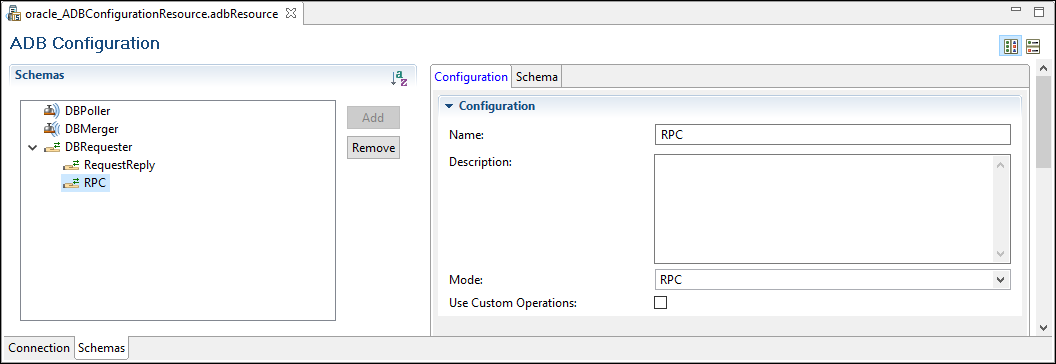Image resolution: width=1056 pixels, height=364 pixels.
Task: Collapse the Configuration section
Action: [x=449, y=106]
